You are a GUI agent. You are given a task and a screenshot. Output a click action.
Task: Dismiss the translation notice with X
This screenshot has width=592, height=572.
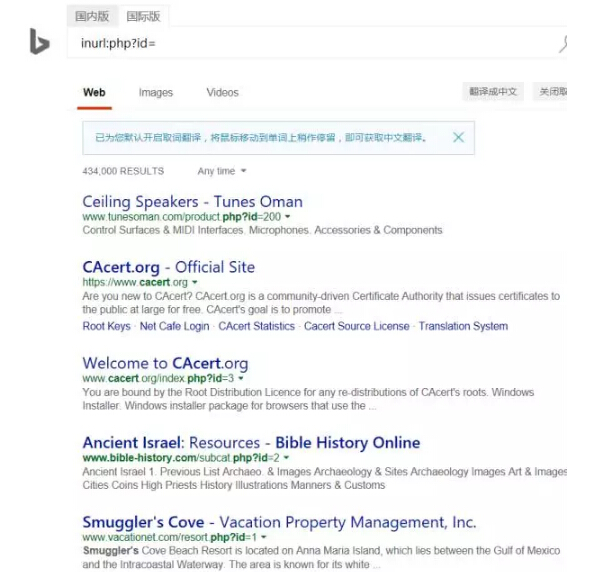(458, 137)
